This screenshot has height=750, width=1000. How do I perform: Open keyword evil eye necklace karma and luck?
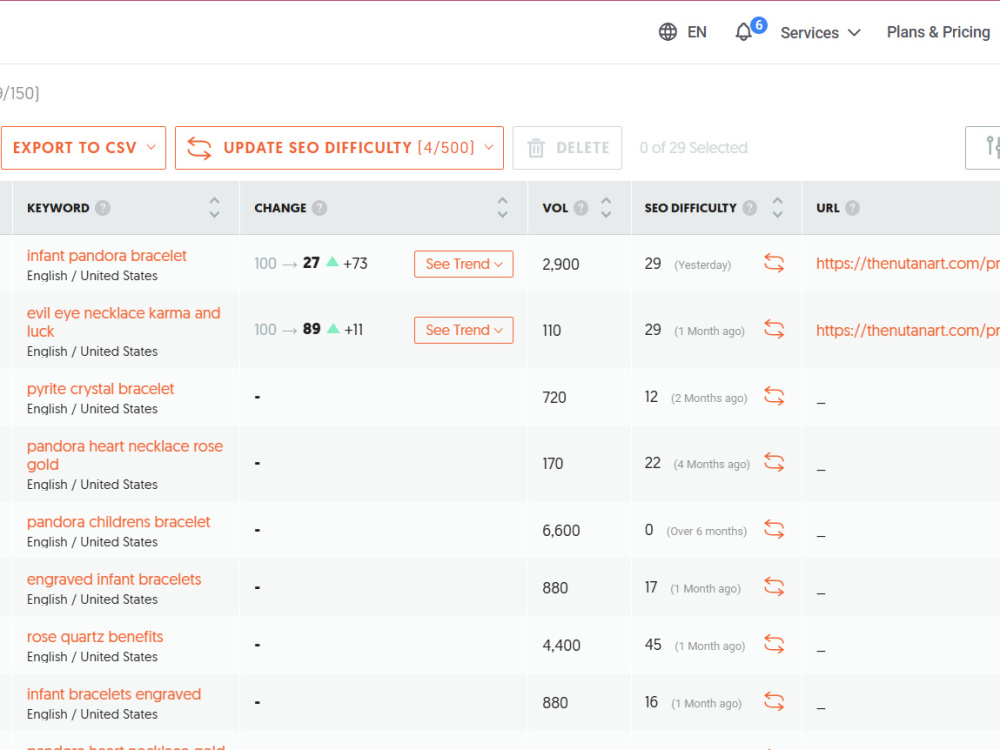[x=124, y=322]
